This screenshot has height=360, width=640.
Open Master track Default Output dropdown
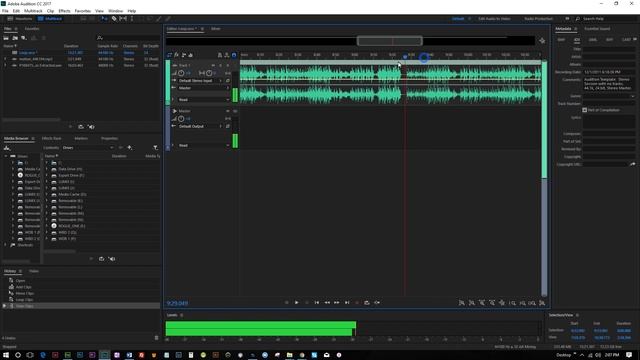[x=200, y=127]
